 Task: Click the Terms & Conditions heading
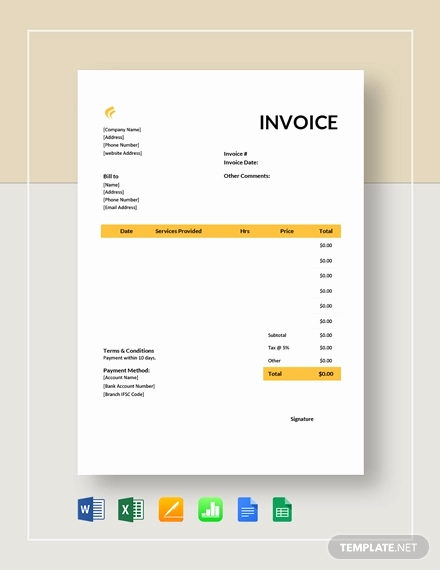point(129,351)
